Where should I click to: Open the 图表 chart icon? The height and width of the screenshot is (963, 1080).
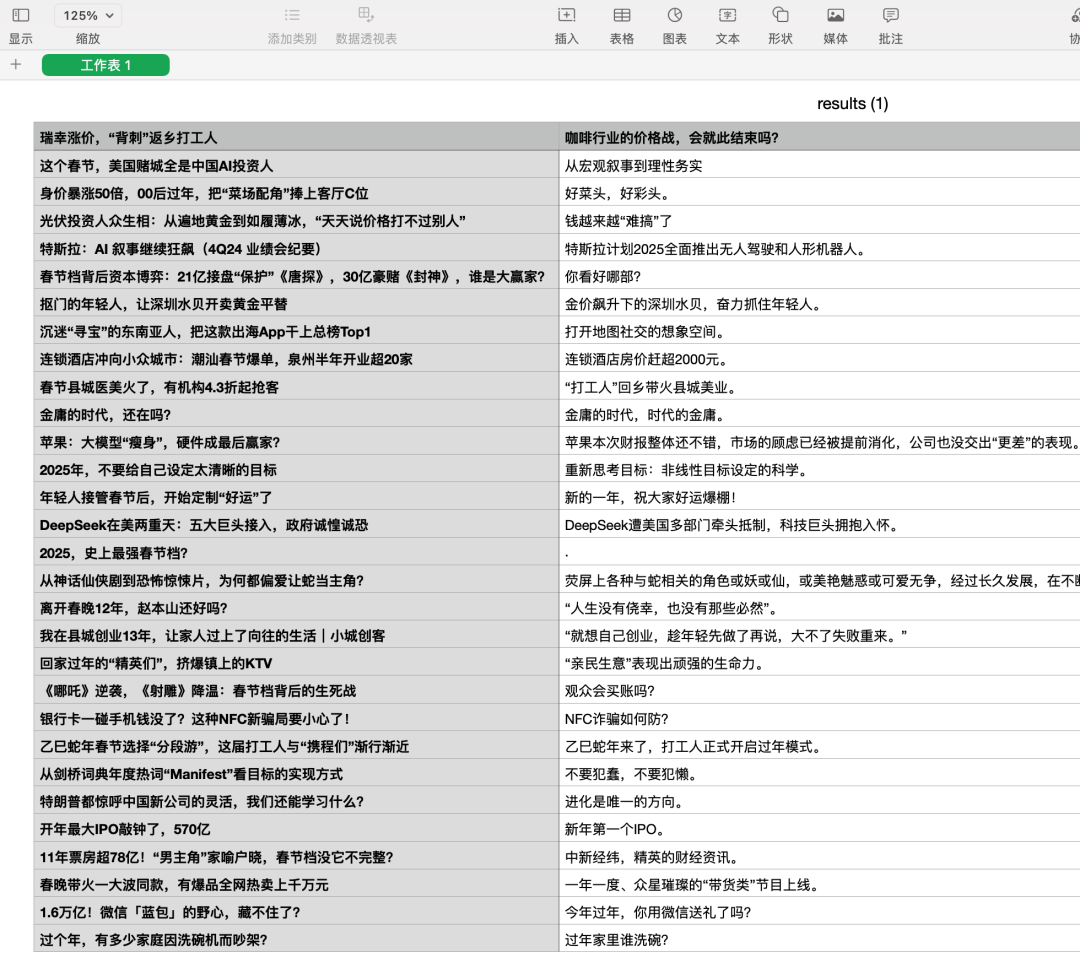(x=674, y=15)
